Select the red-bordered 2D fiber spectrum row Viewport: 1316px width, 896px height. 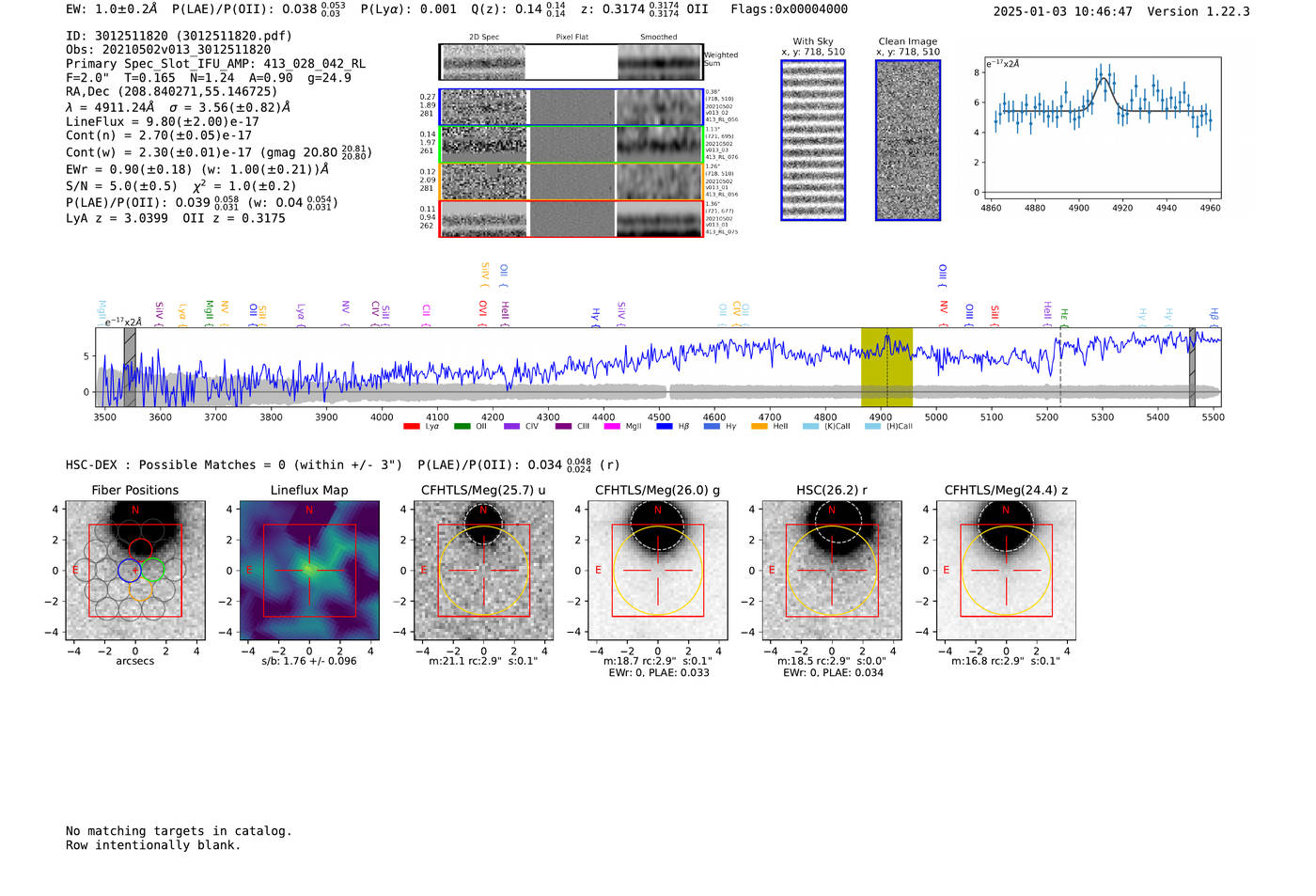(x=571, y=219)
